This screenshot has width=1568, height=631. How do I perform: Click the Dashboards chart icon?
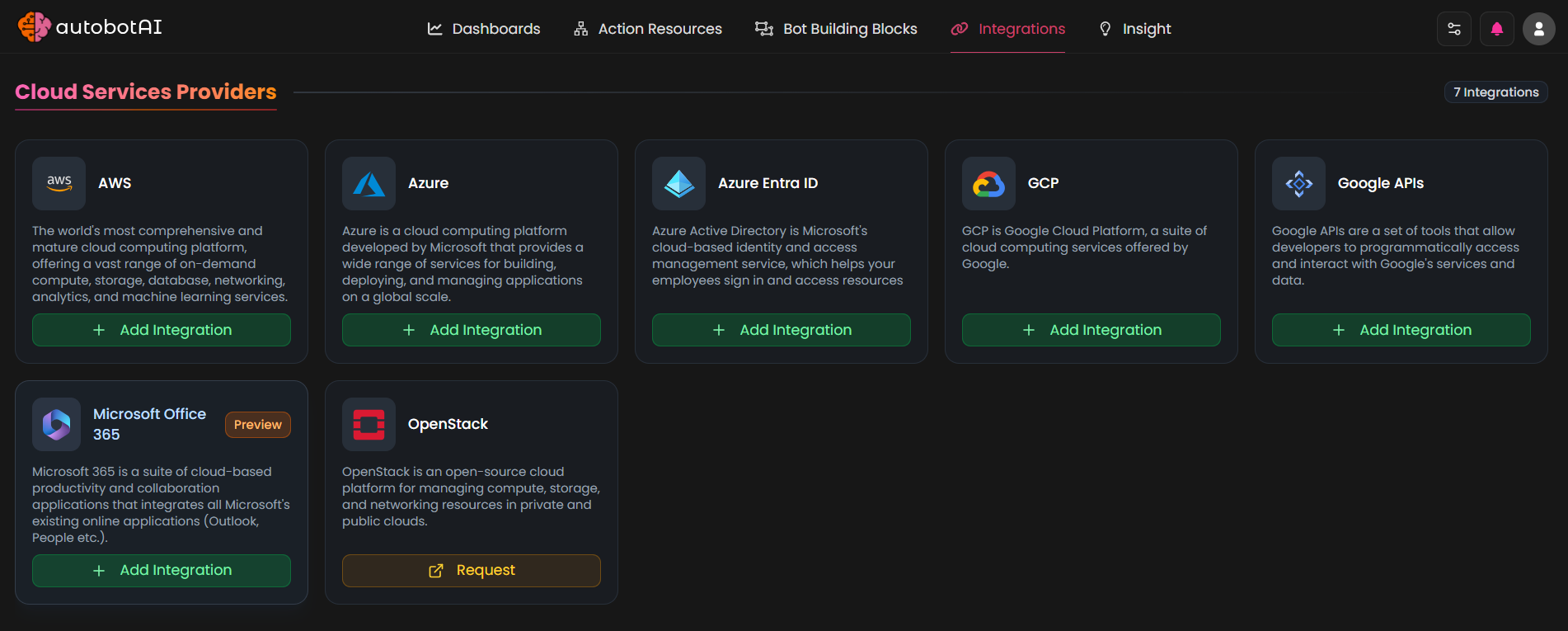[x=434, y=29]
